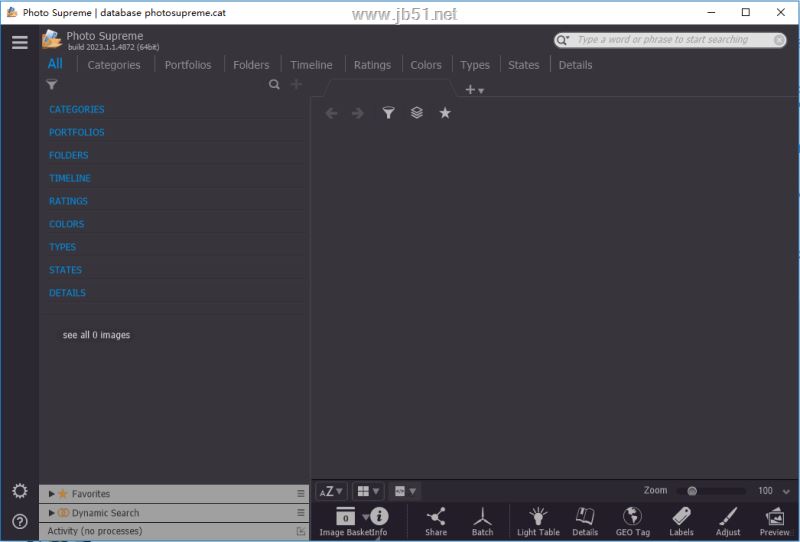Viewport: 800px width, 542px height.
Task: Open the new tab plus dropdown
Action: click(474, 90)
